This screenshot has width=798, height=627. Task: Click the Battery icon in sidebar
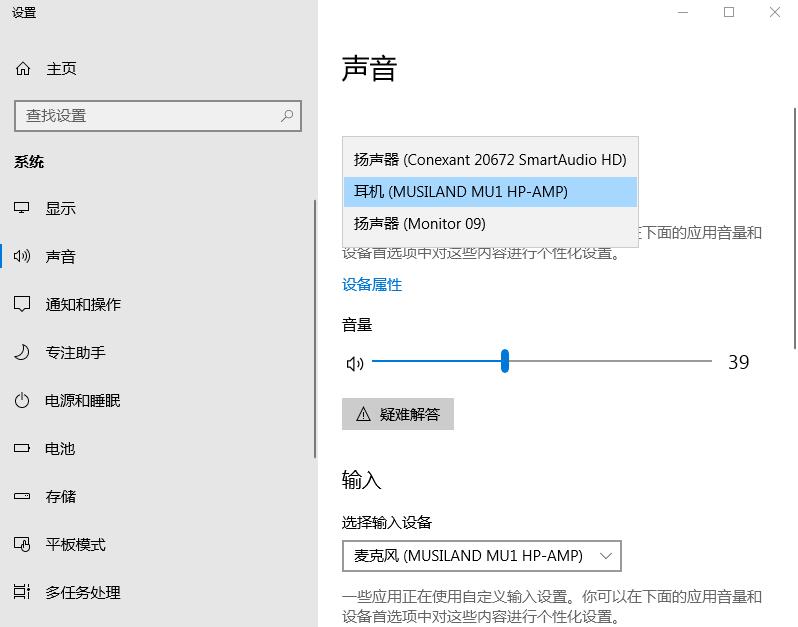22,448
